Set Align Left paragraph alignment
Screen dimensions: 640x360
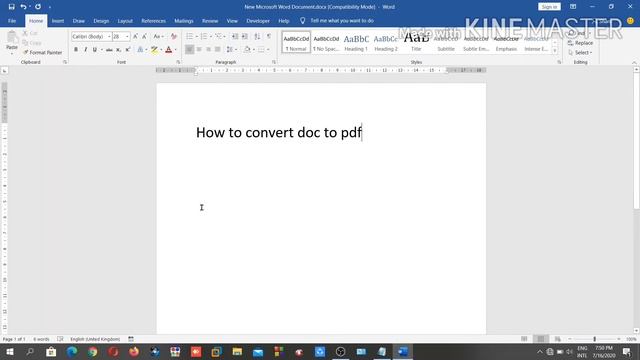click(x=189, y=50)
